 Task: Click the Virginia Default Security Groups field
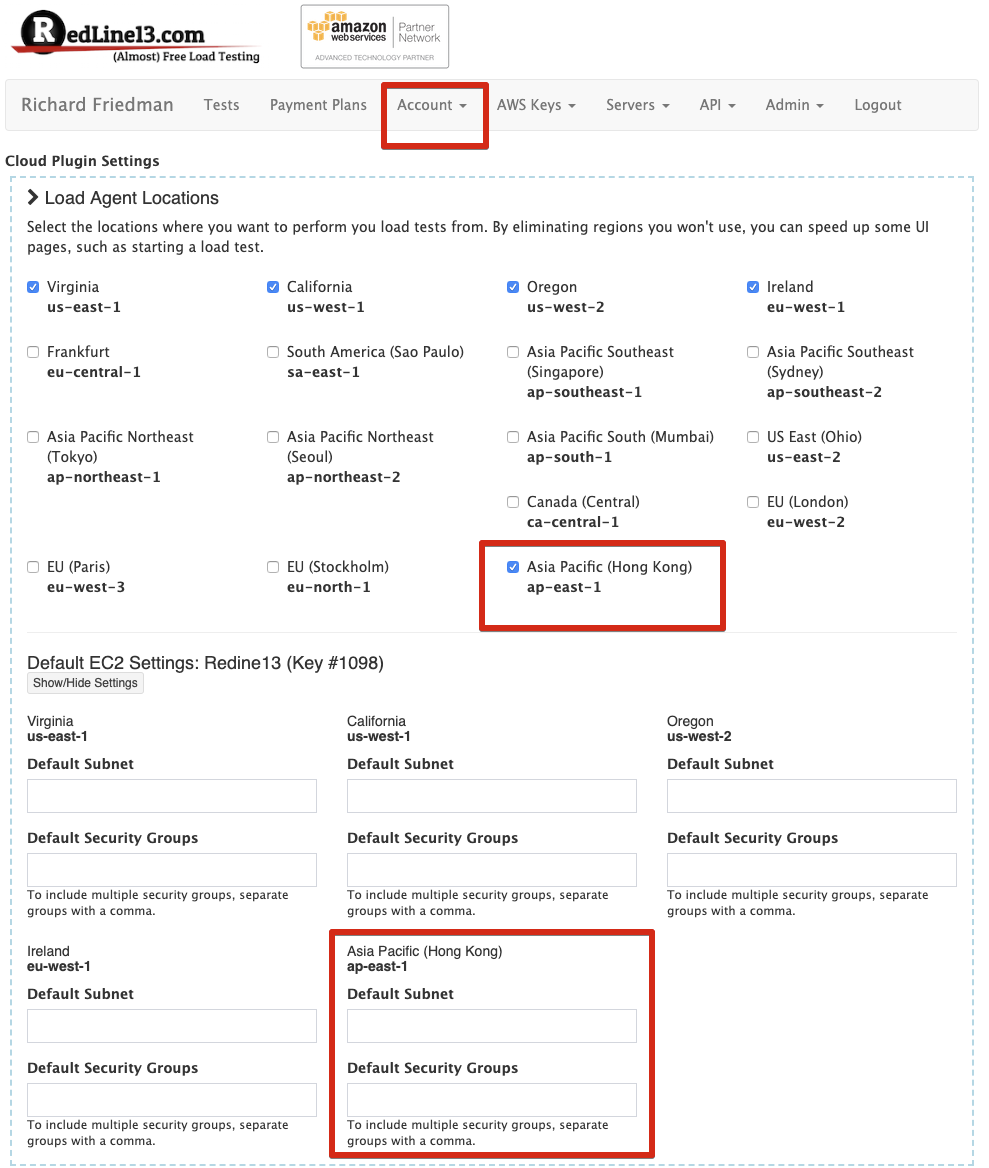tap(172, 870)
